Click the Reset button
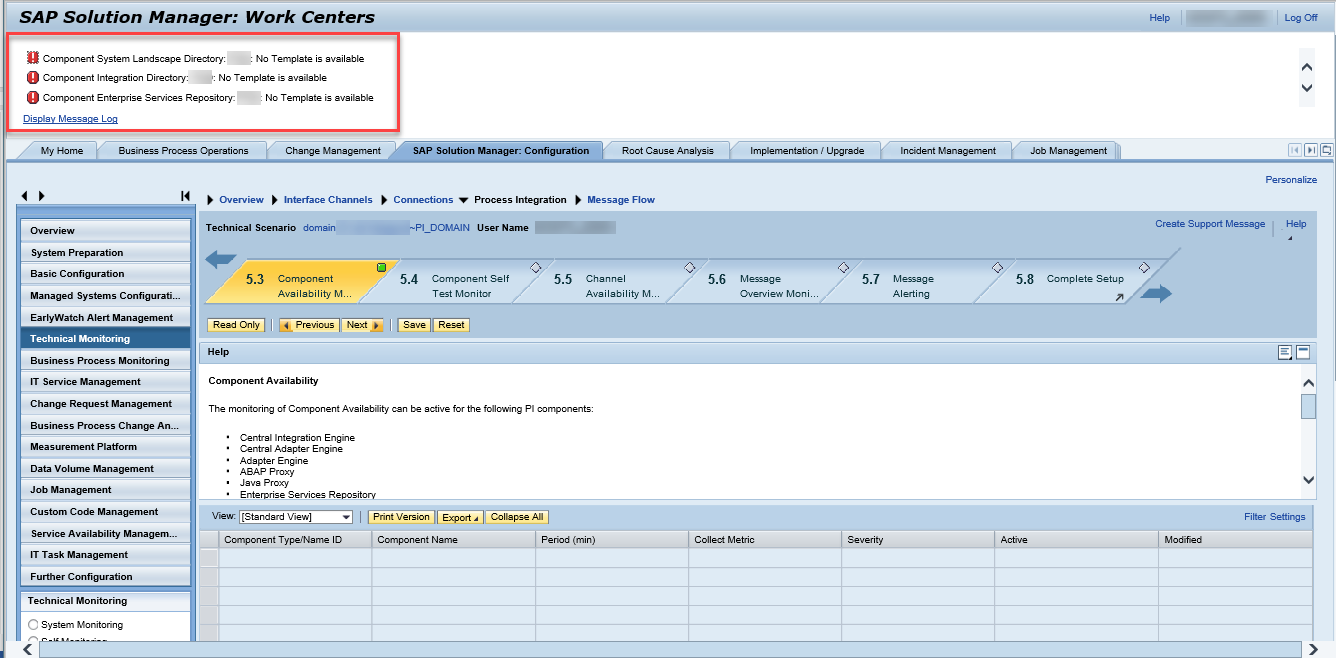 451,325
